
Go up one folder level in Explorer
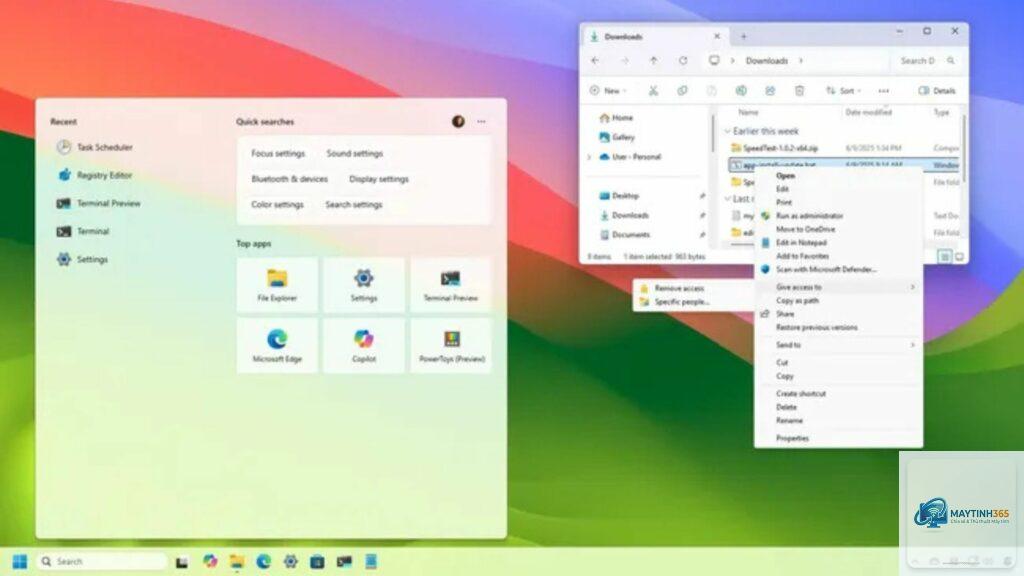tap(654, 60)
